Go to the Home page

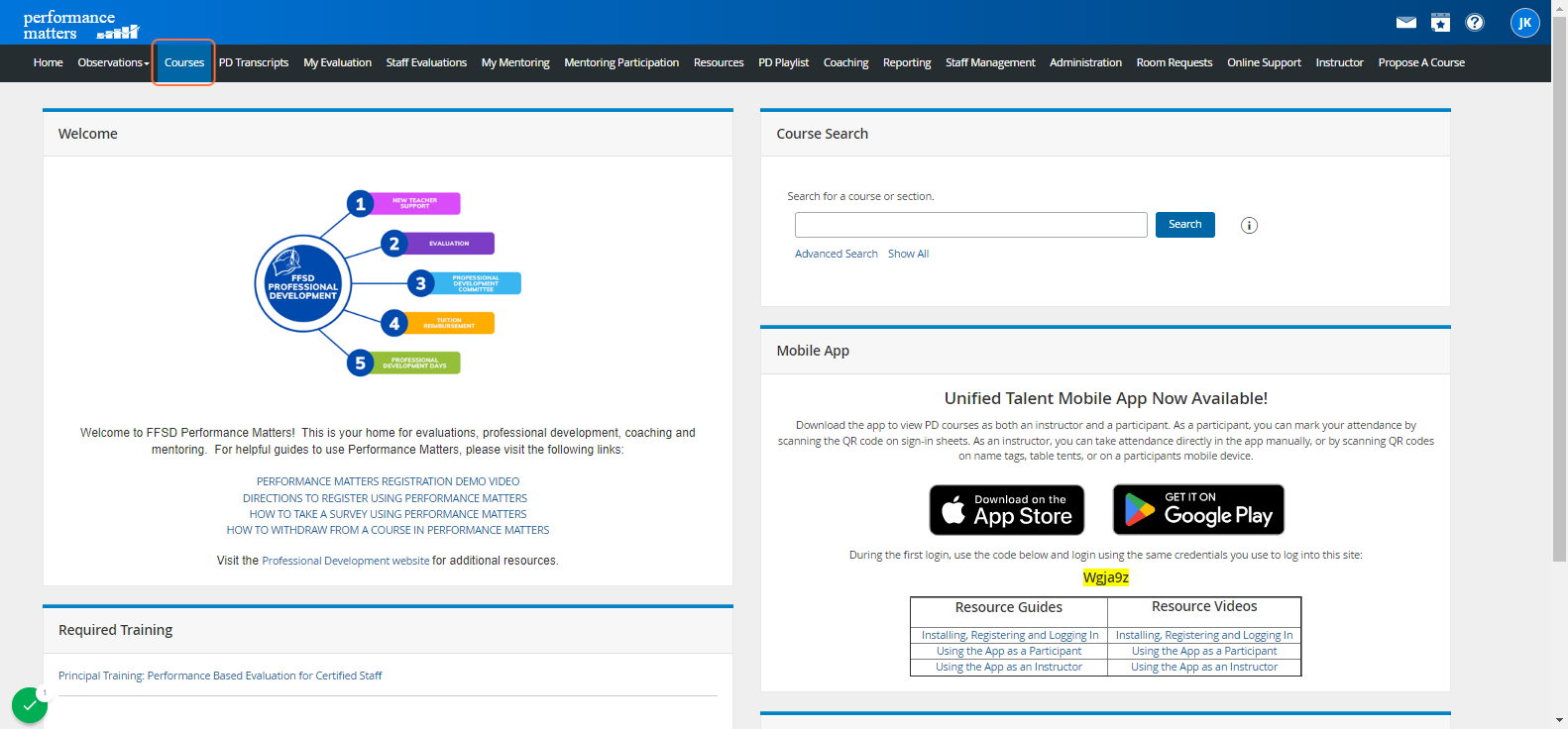(x=48, y=62)
